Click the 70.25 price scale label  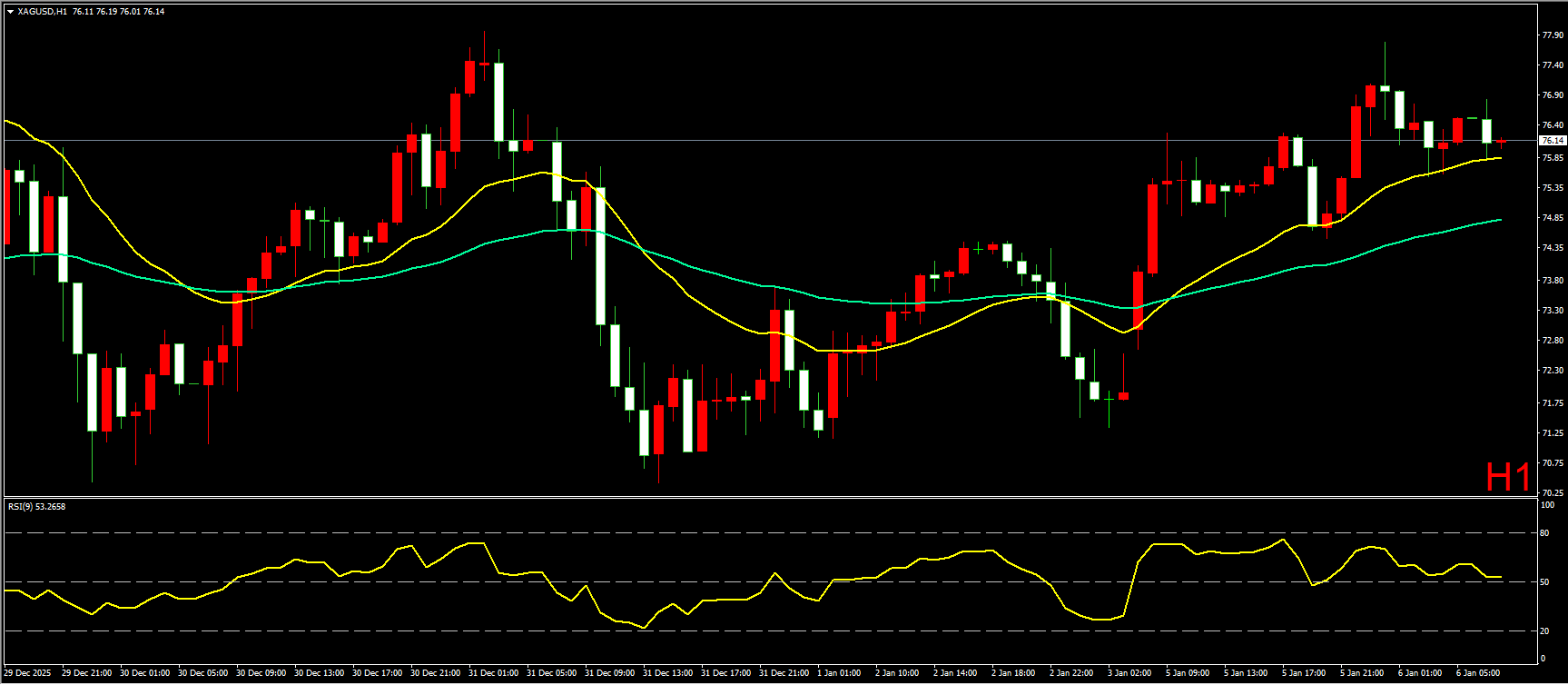pos(1552,492)
